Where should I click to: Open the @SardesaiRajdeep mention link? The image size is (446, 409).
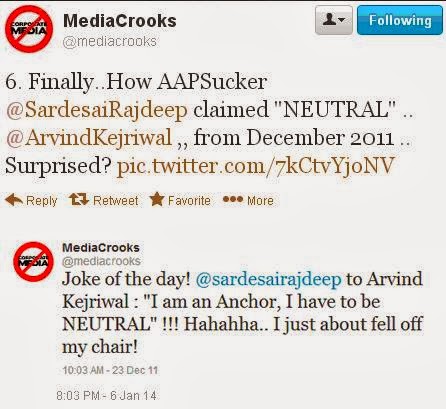point(97,109)
